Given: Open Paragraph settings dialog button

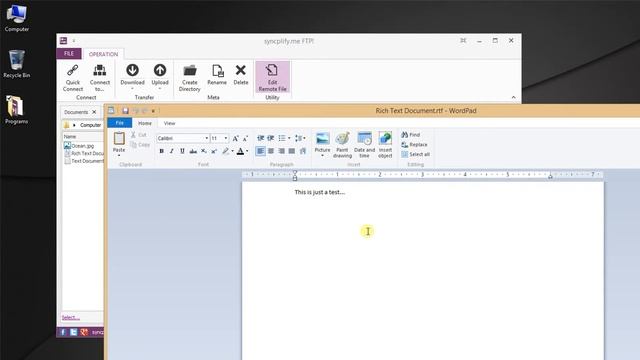Looking at the screenshot, I should [x=303, y=151].
